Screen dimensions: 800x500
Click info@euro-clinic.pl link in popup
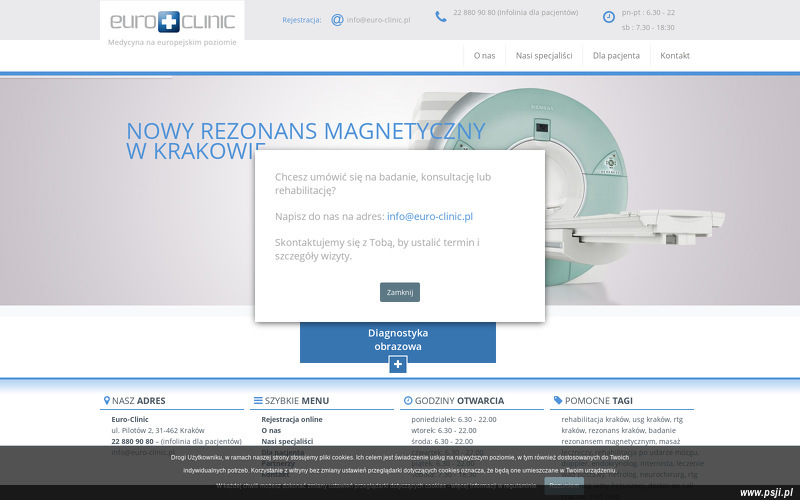click(430, 216)
